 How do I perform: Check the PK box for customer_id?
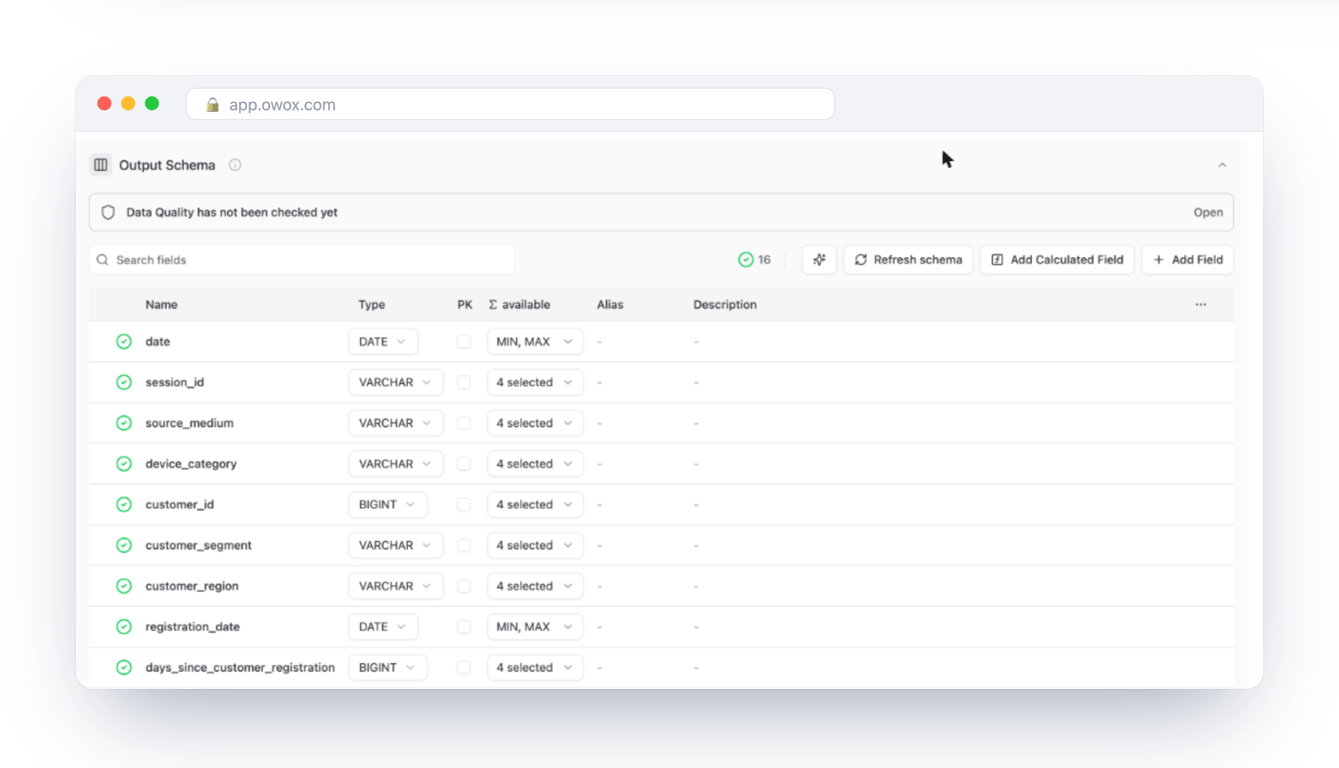(464, 505)
